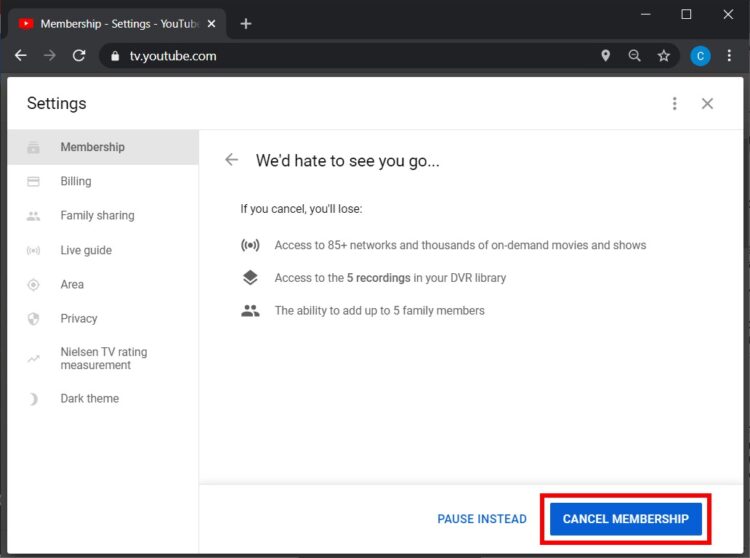Close the Membership - Settings tab
750x558 pixels.
point(211,23)
